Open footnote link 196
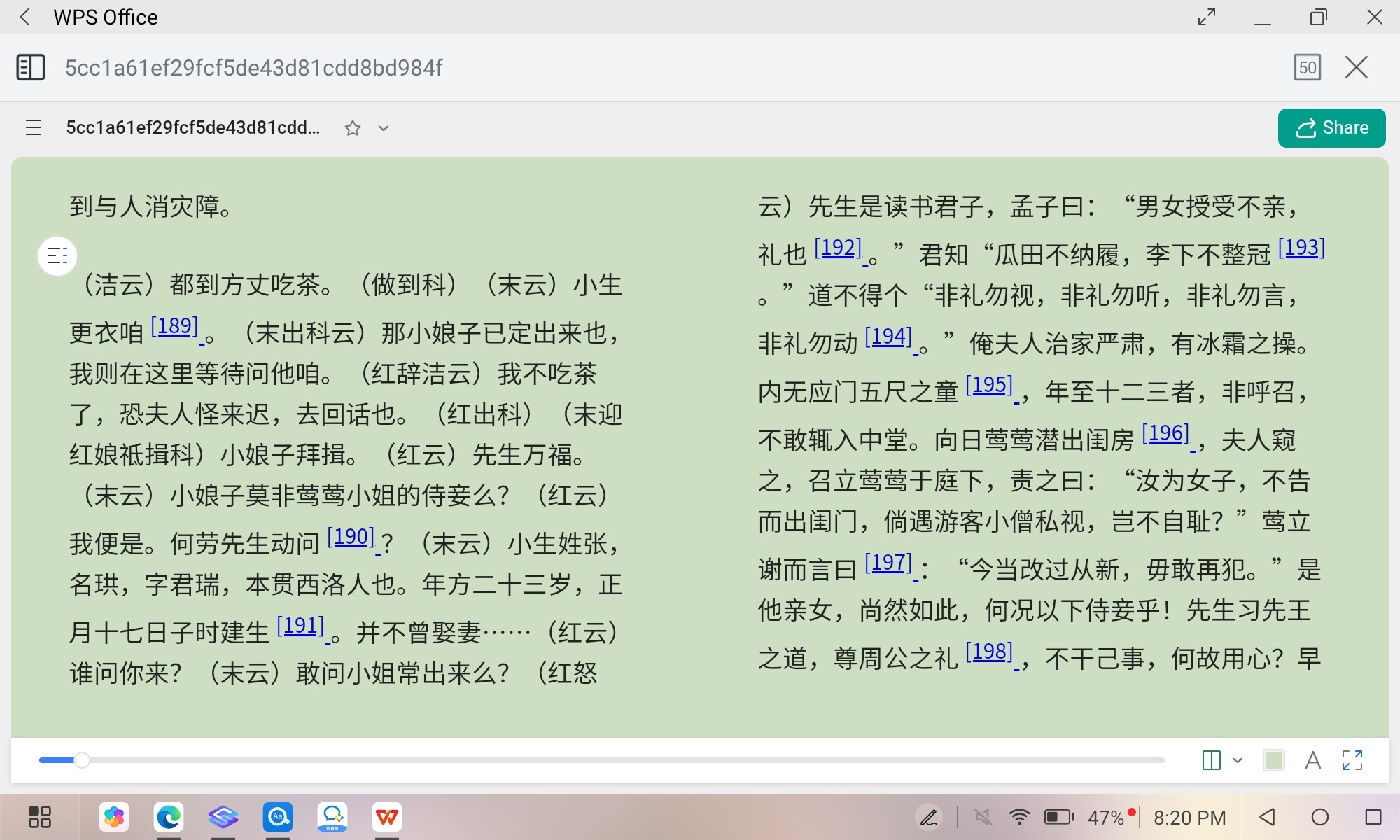The image size is (1400, 840). click(1165, 434)
